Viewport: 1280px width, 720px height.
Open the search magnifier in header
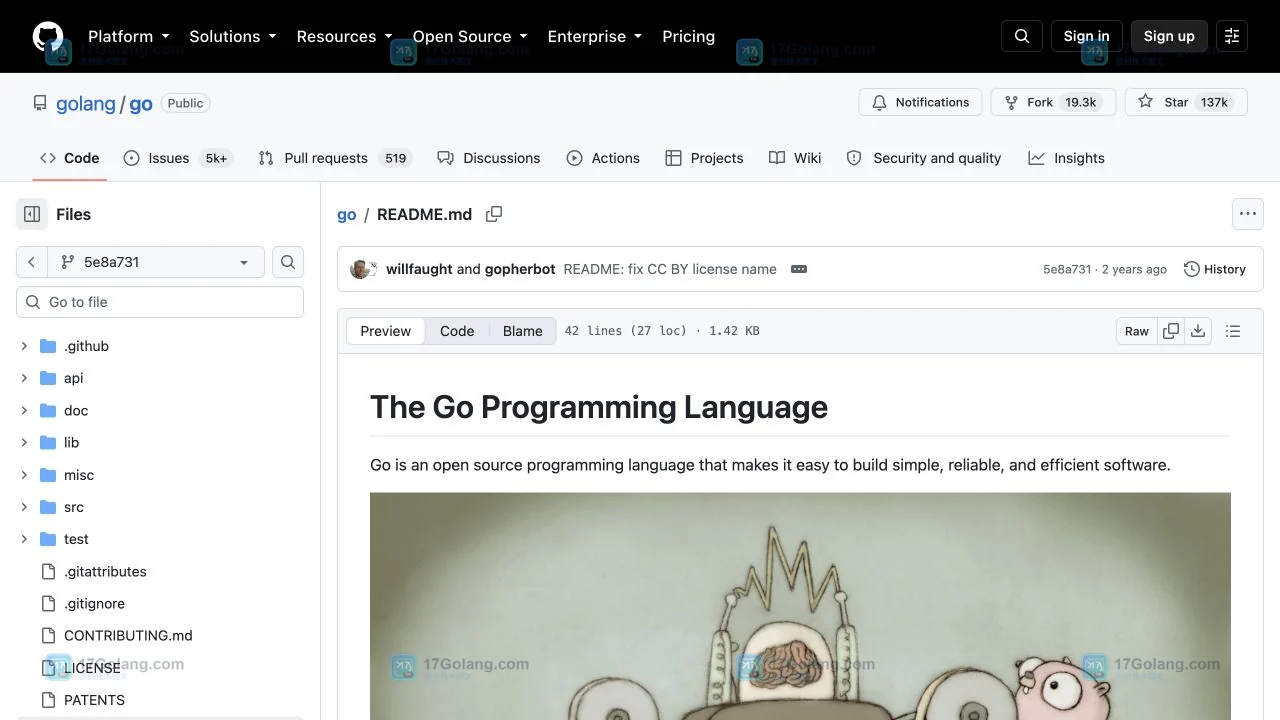(1022, 36)
